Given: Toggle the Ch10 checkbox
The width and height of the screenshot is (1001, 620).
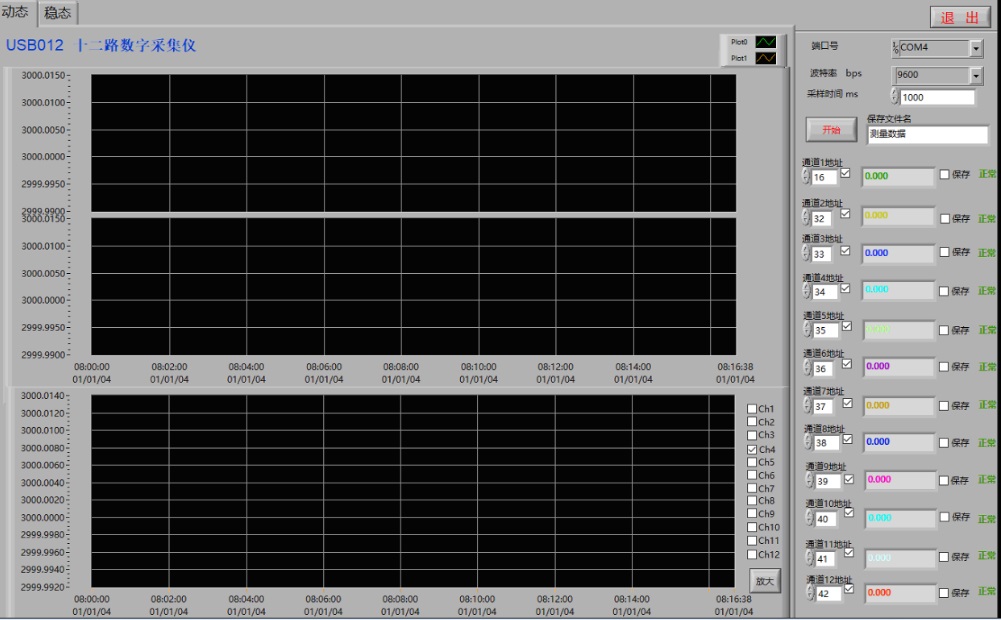Looking at the screenshot, I should point(752,527).
